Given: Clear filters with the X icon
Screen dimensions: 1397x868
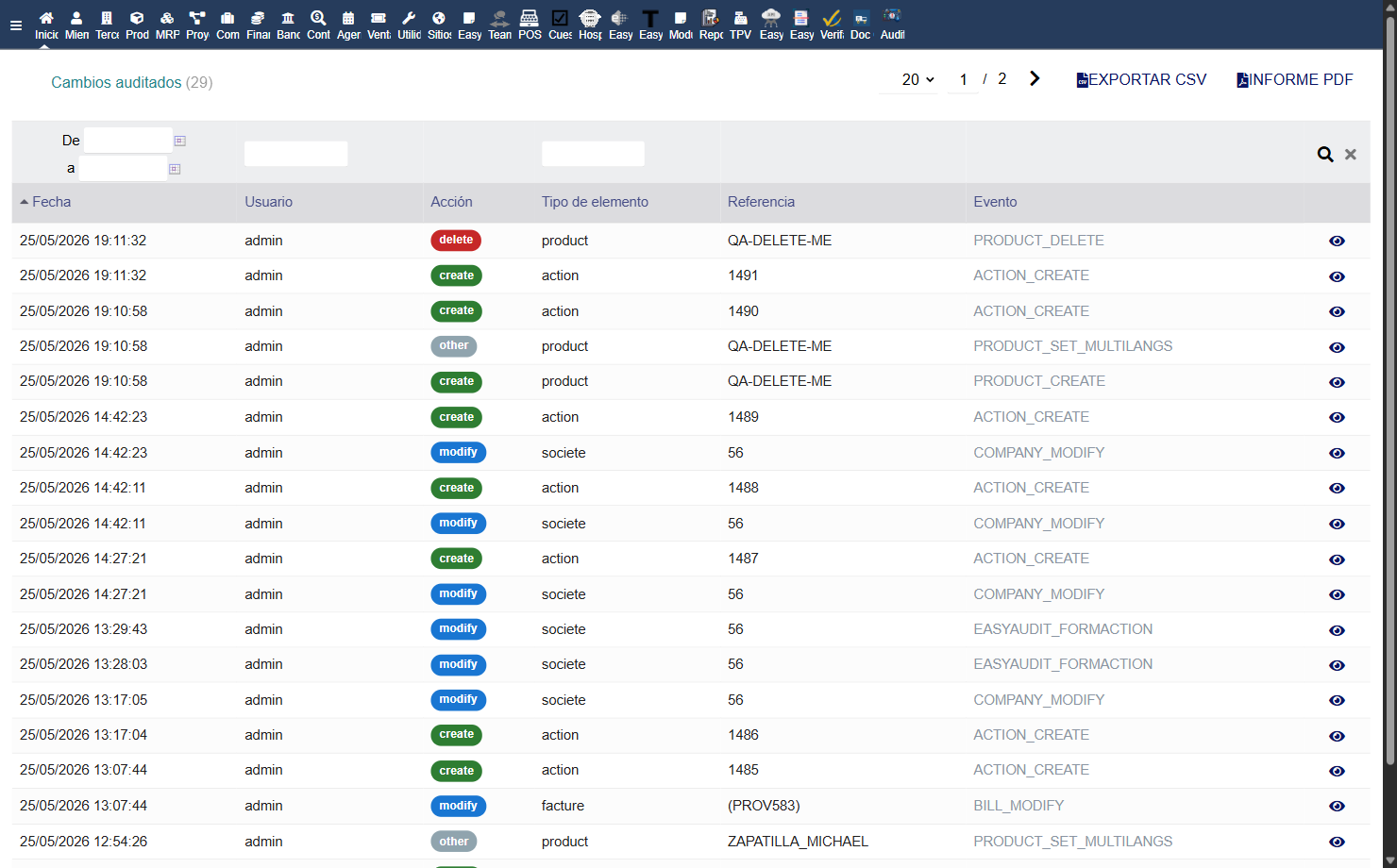Looking at the screenshot, I should point(1351,154).
